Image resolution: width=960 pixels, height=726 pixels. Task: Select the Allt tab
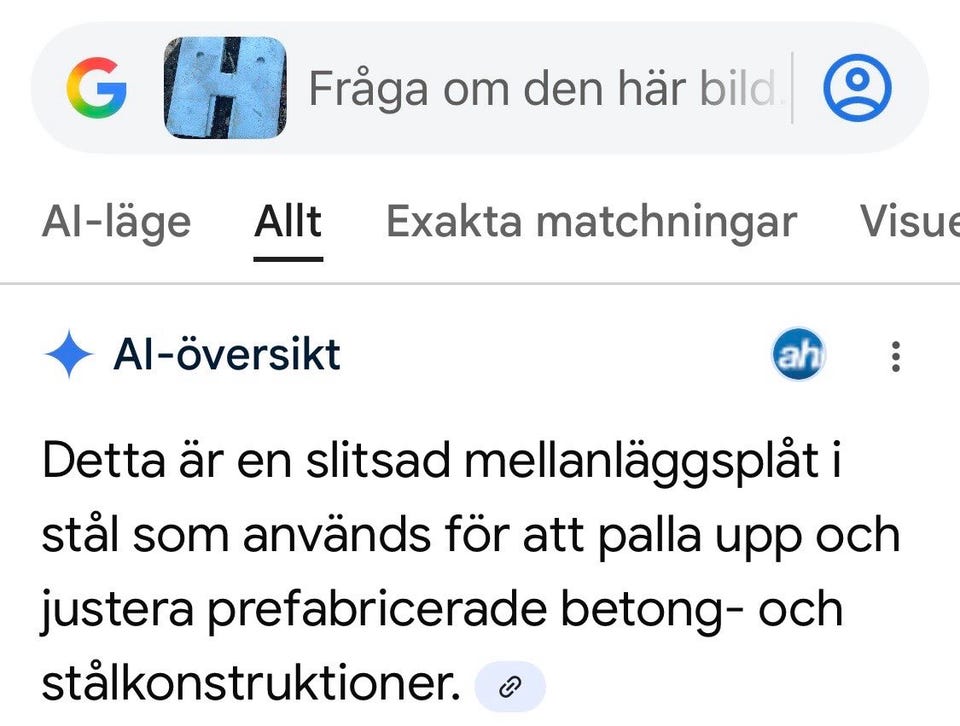click(288, 222)
